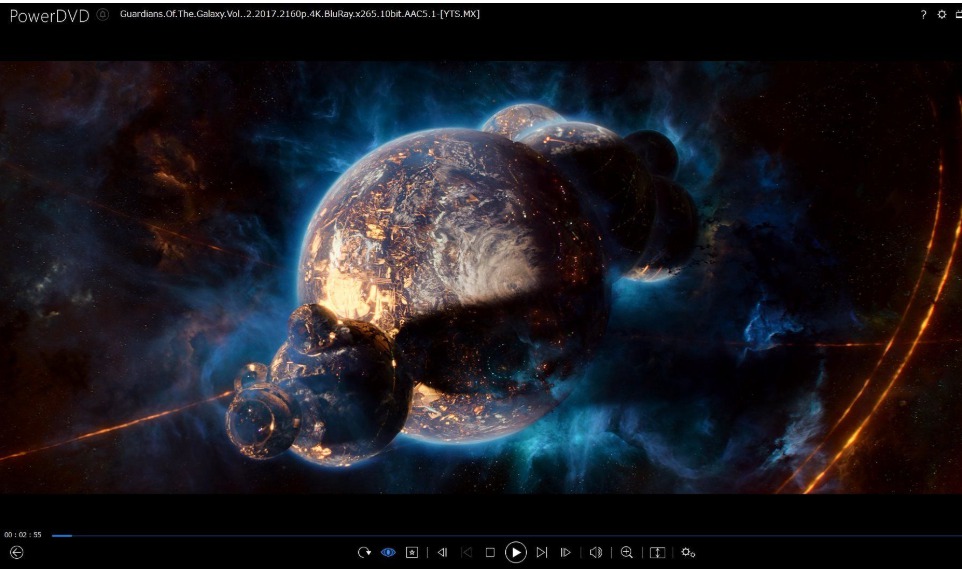Click the 00:02:55 elapsed time display
Image resolution: width=962 pixels, height=569 pixels.
[23, 535]
